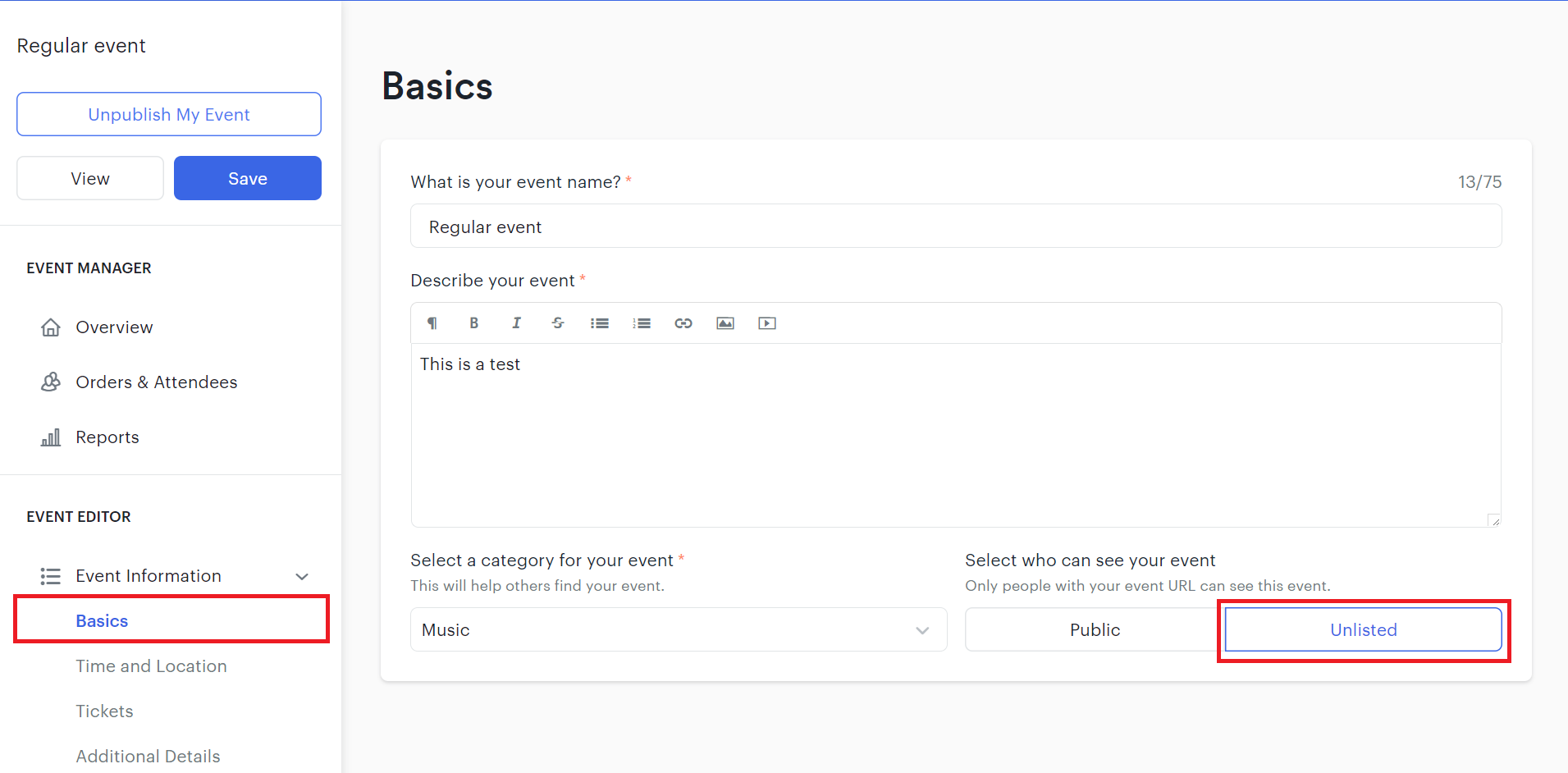Open Time and Location editor page
The height and width of the screenshot is (773, 1568).
151,666
